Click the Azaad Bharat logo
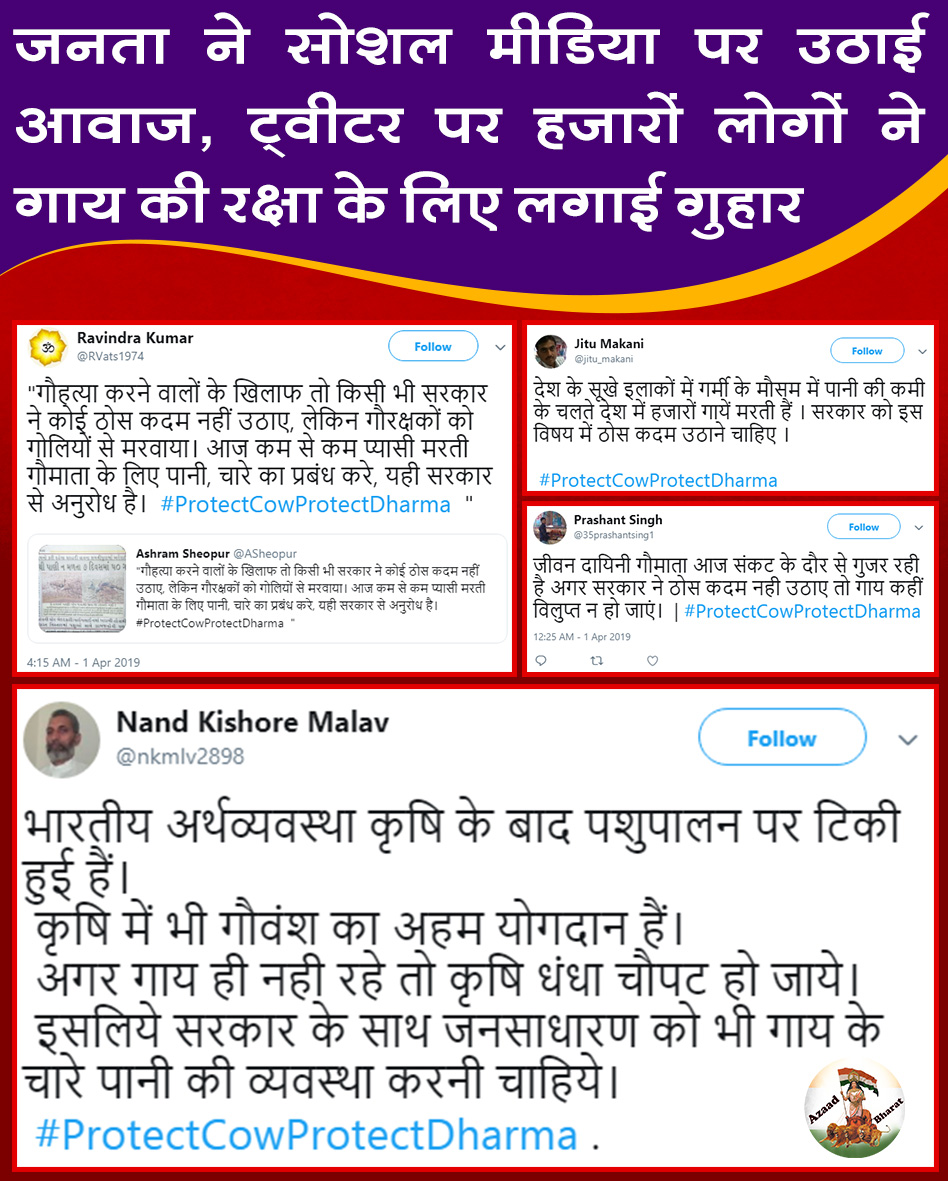Image resolution: width=948 pixels, height=1181 pixels. point(855,1109)
